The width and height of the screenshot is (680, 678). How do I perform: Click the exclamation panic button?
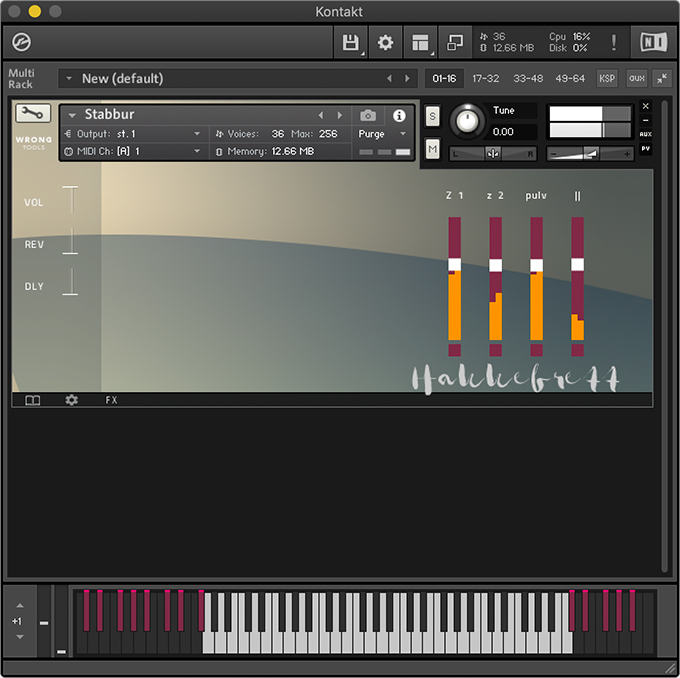pos(614,43)
